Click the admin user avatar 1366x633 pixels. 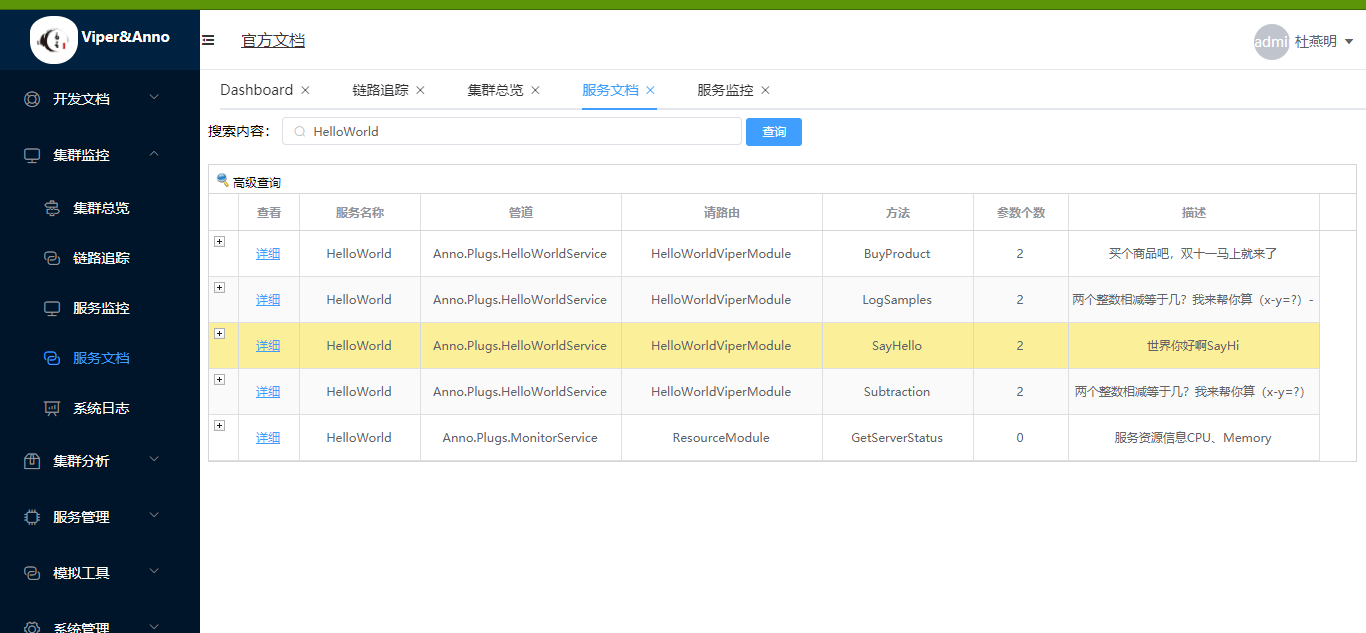click(x=1271, y=42)
